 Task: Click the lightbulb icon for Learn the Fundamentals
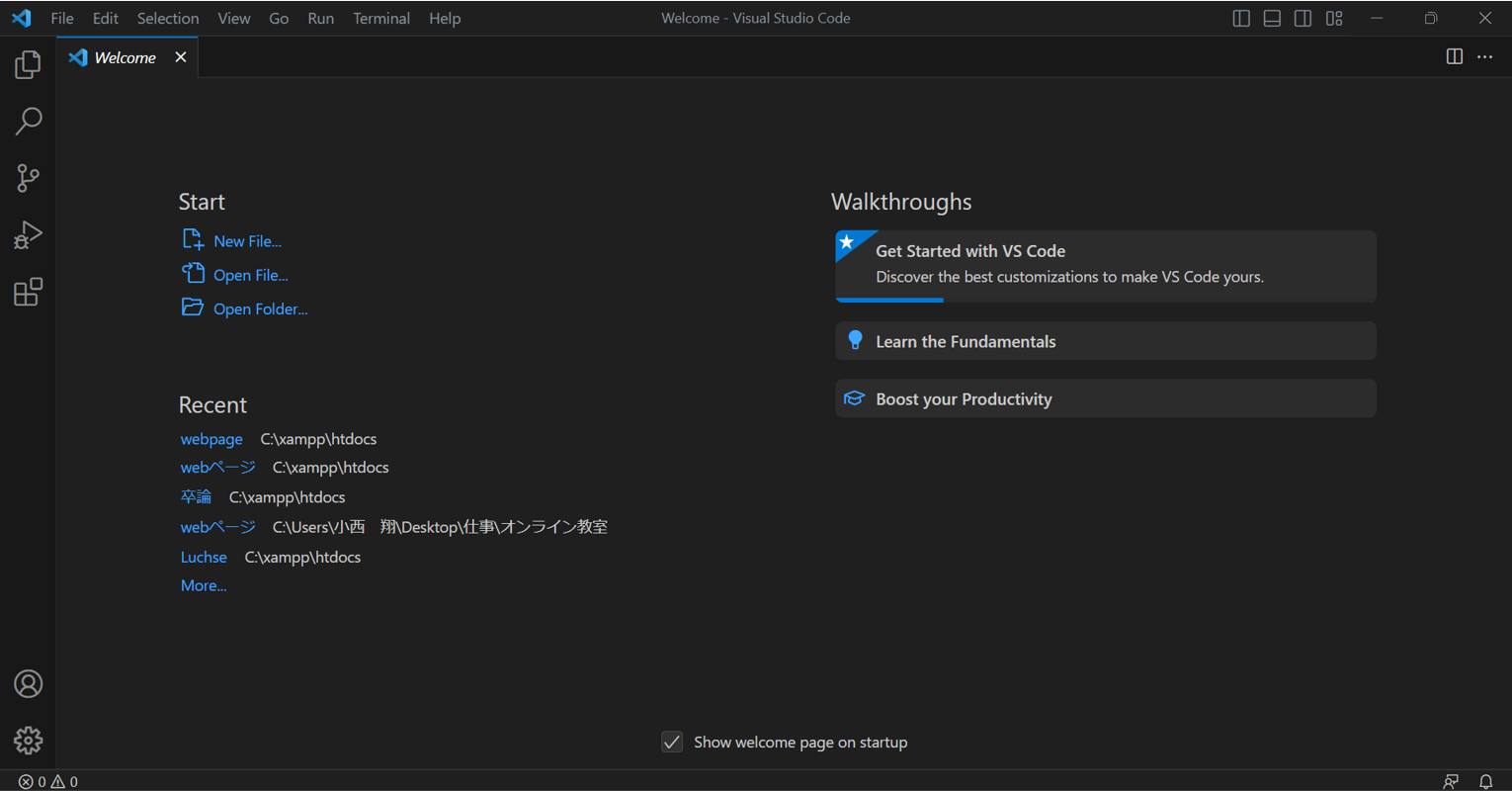pos(855,341)
